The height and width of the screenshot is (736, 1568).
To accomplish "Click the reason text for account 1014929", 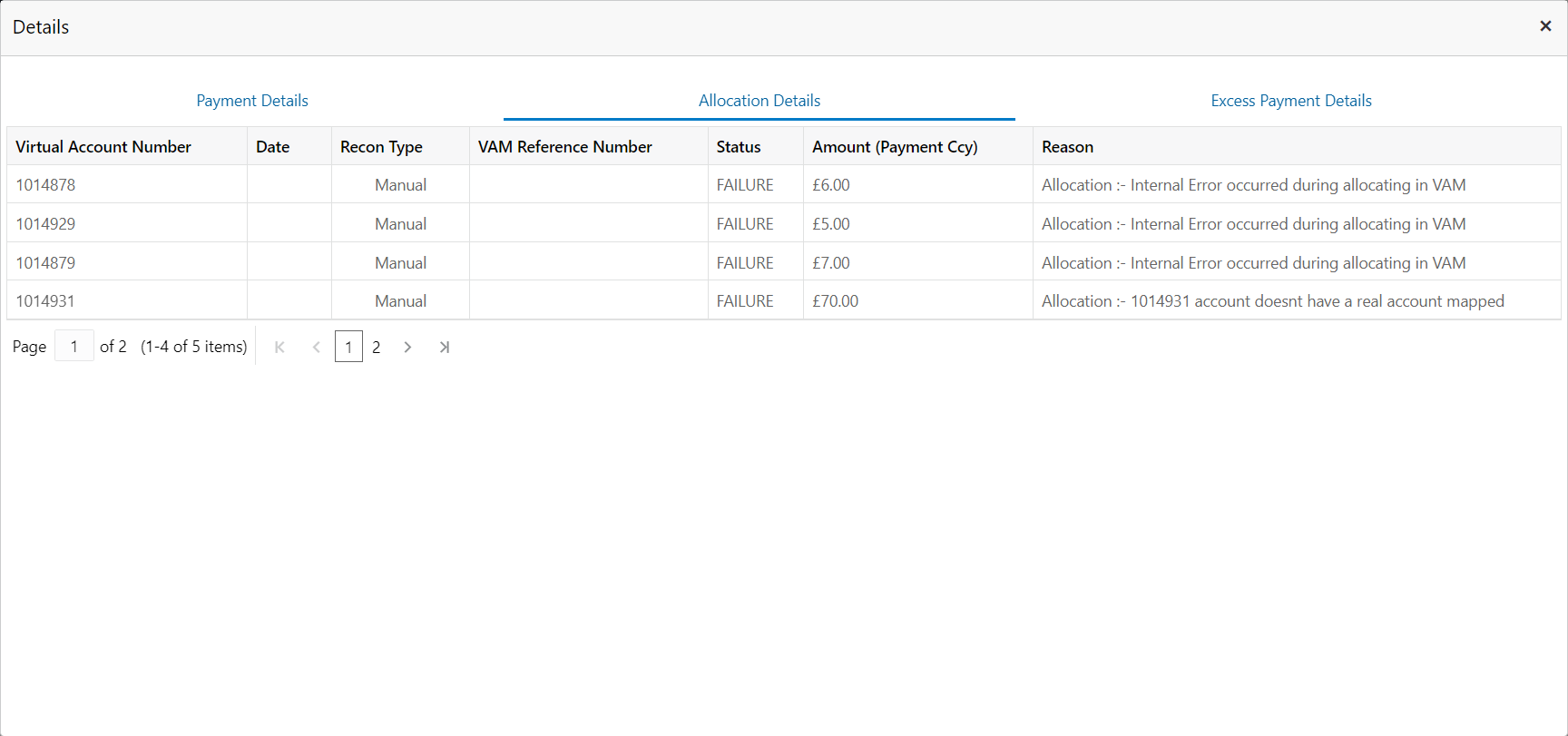I will coord(1253,223).
